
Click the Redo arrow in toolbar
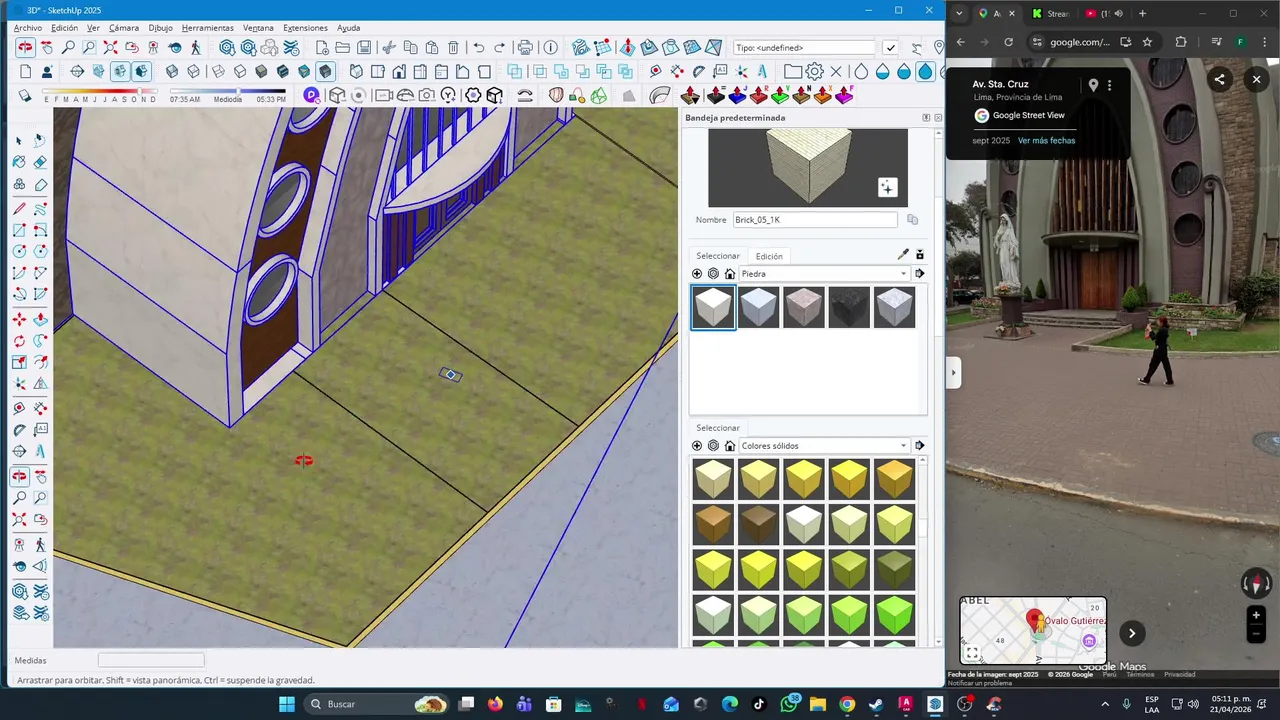click(x=499, y=47)
